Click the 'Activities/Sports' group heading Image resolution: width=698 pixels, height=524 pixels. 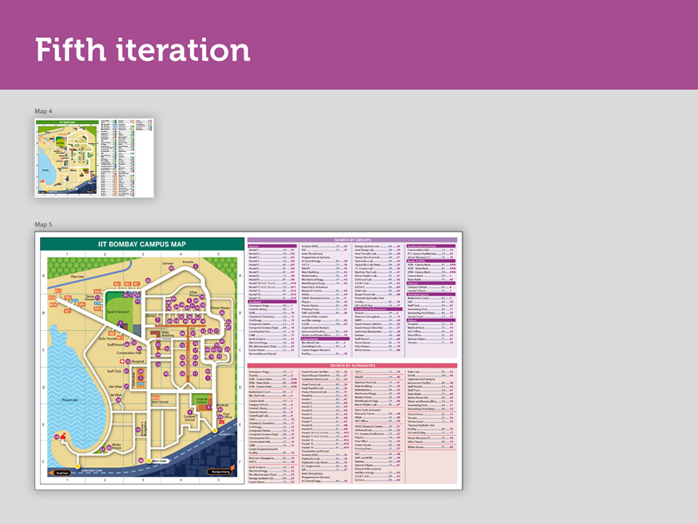(x=431, y=294)
